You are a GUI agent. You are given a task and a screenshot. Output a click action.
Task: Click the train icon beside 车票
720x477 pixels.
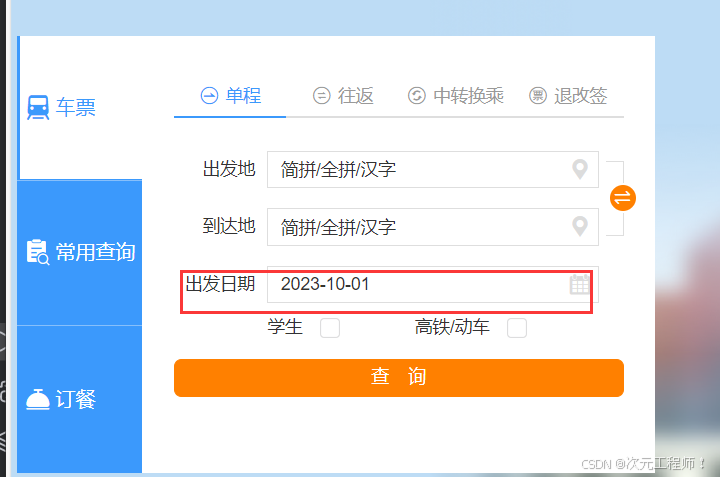[x=38, y=107]
